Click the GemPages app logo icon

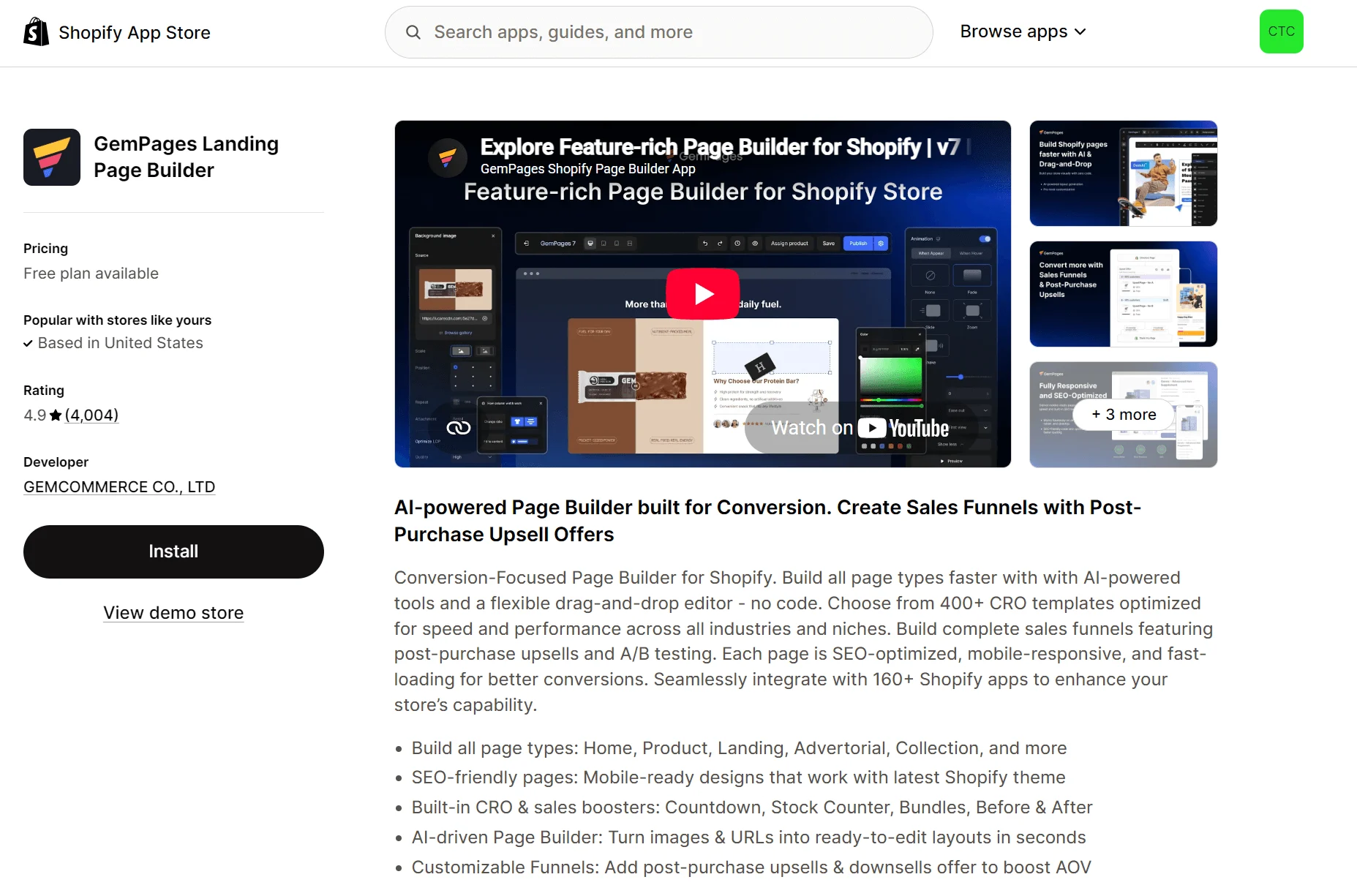(52, 157)
